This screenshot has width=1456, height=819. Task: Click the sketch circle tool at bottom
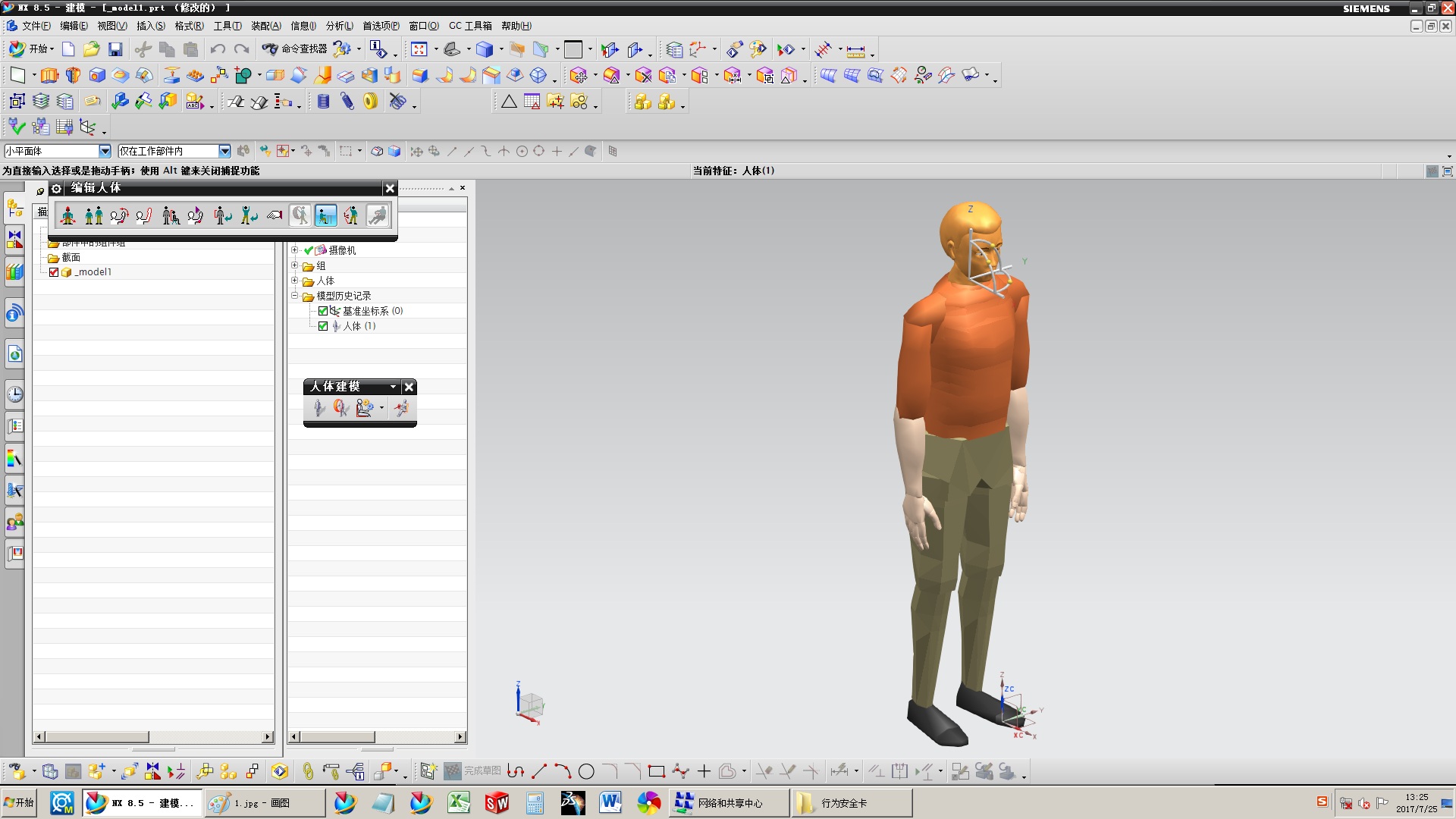(x=586, y=772)
